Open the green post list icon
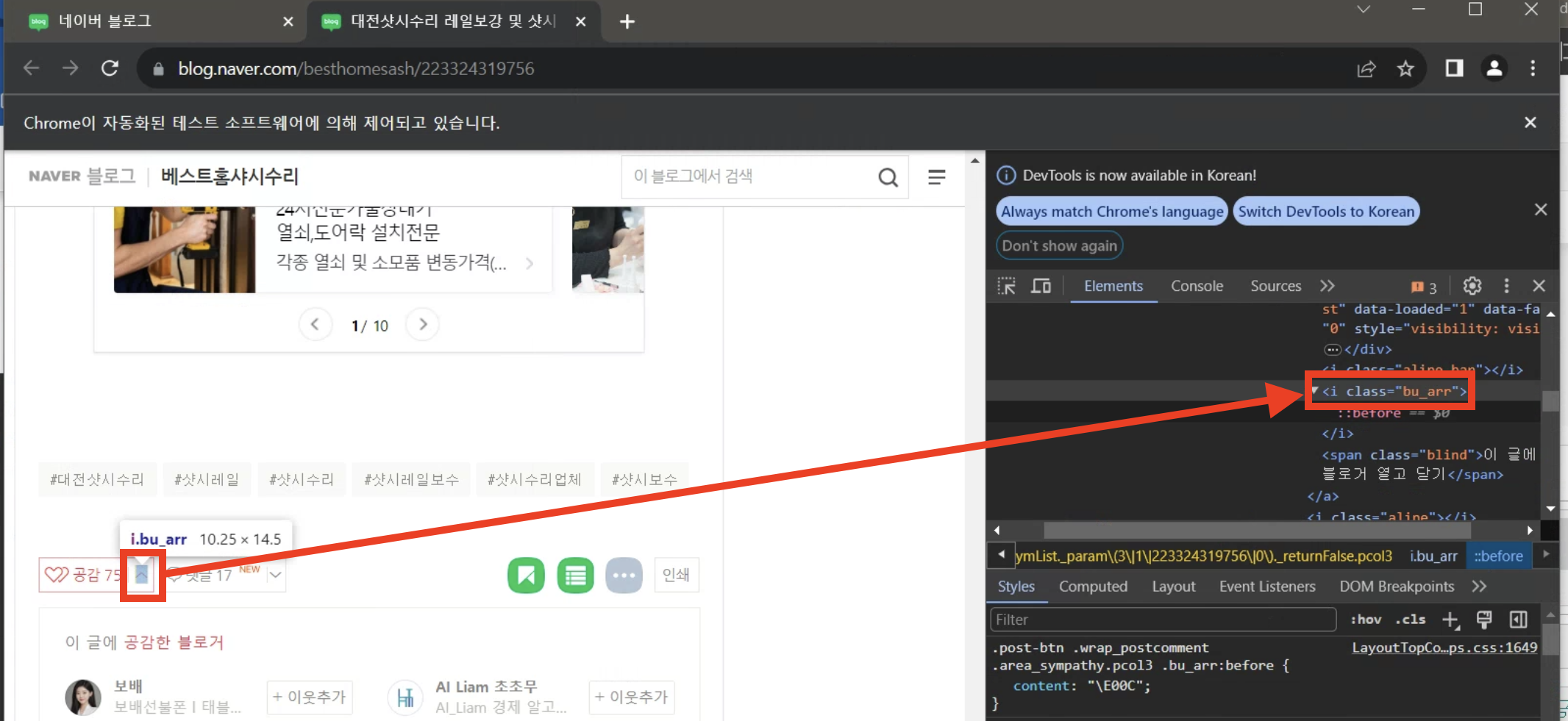Image resolution: width=1568 pixels, height=721 pixels. (574, 575)
